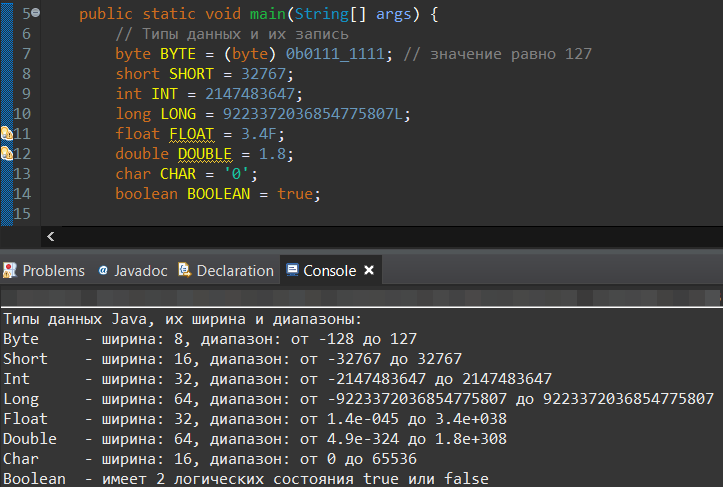Viewport: 723px width, 487px height.
Task: Close the Console view with its X
Action: click(x=369, y=270)
